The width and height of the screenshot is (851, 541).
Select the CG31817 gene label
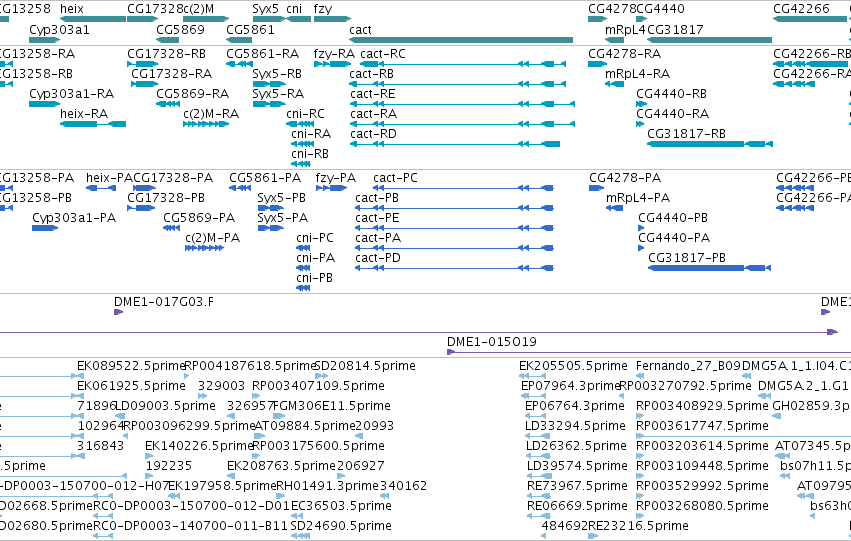point(675,29)
